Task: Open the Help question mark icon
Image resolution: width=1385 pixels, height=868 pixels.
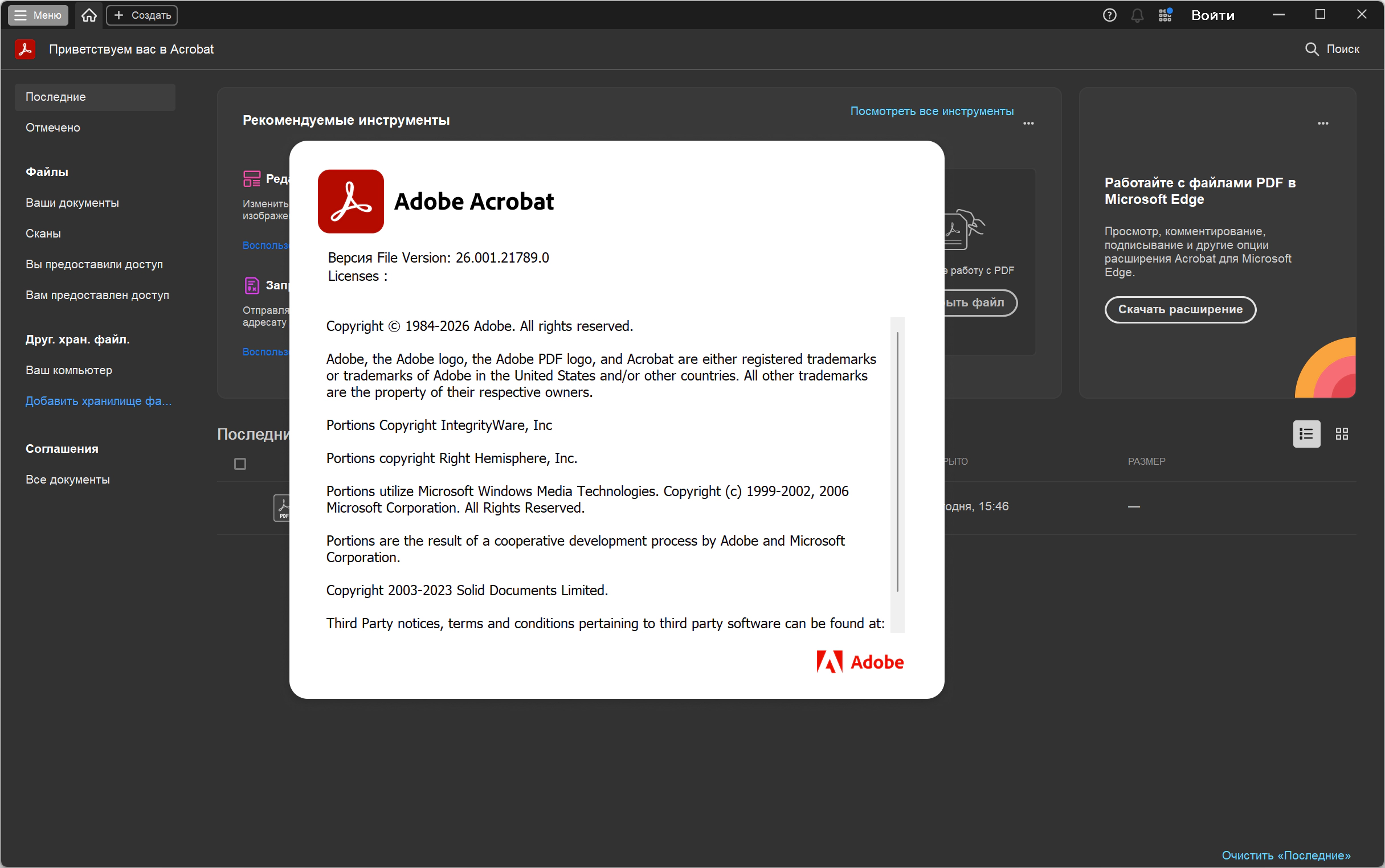Action: (x=1109, y=15)
